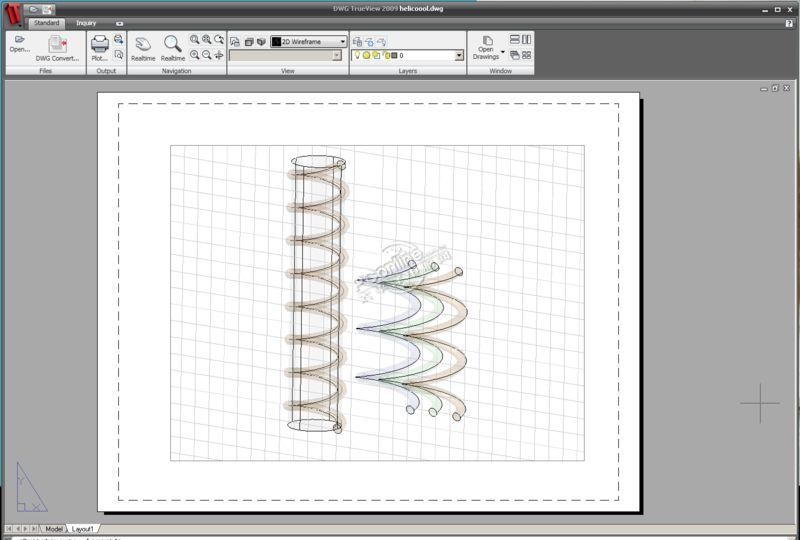800x540 pixels.
Task: Jump to last layout tab arrow
Action: [x=34, y=529]
